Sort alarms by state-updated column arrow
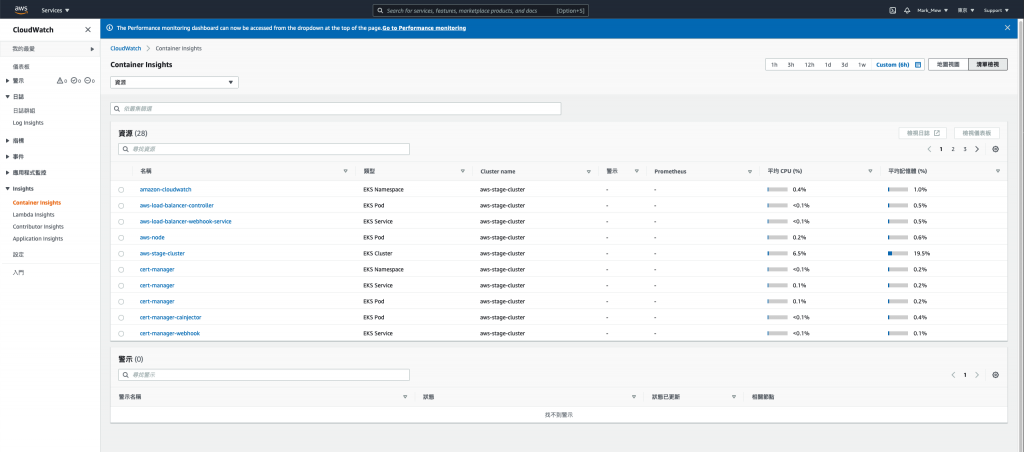Image resolution: width=1024 pixels, height=452 pixels. click(734, 396)
